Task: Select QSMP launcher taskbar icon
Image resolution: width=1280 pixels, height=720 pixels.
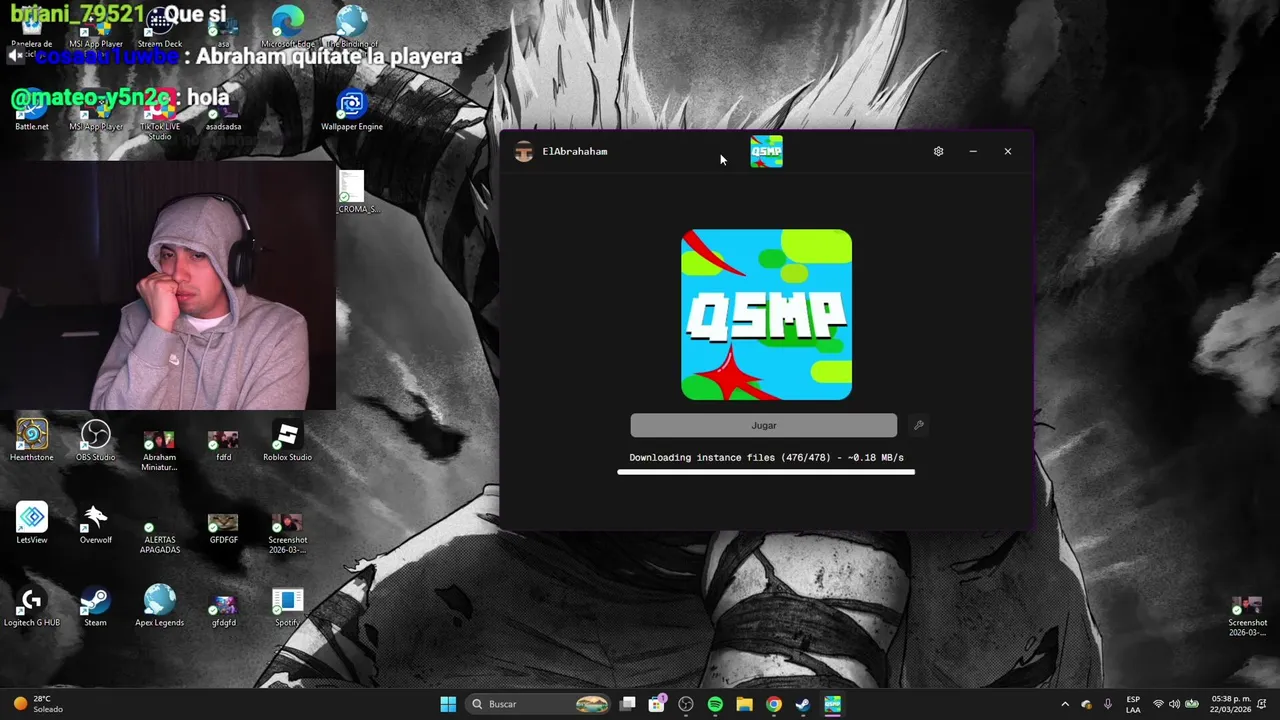Action: click(832, 704)
